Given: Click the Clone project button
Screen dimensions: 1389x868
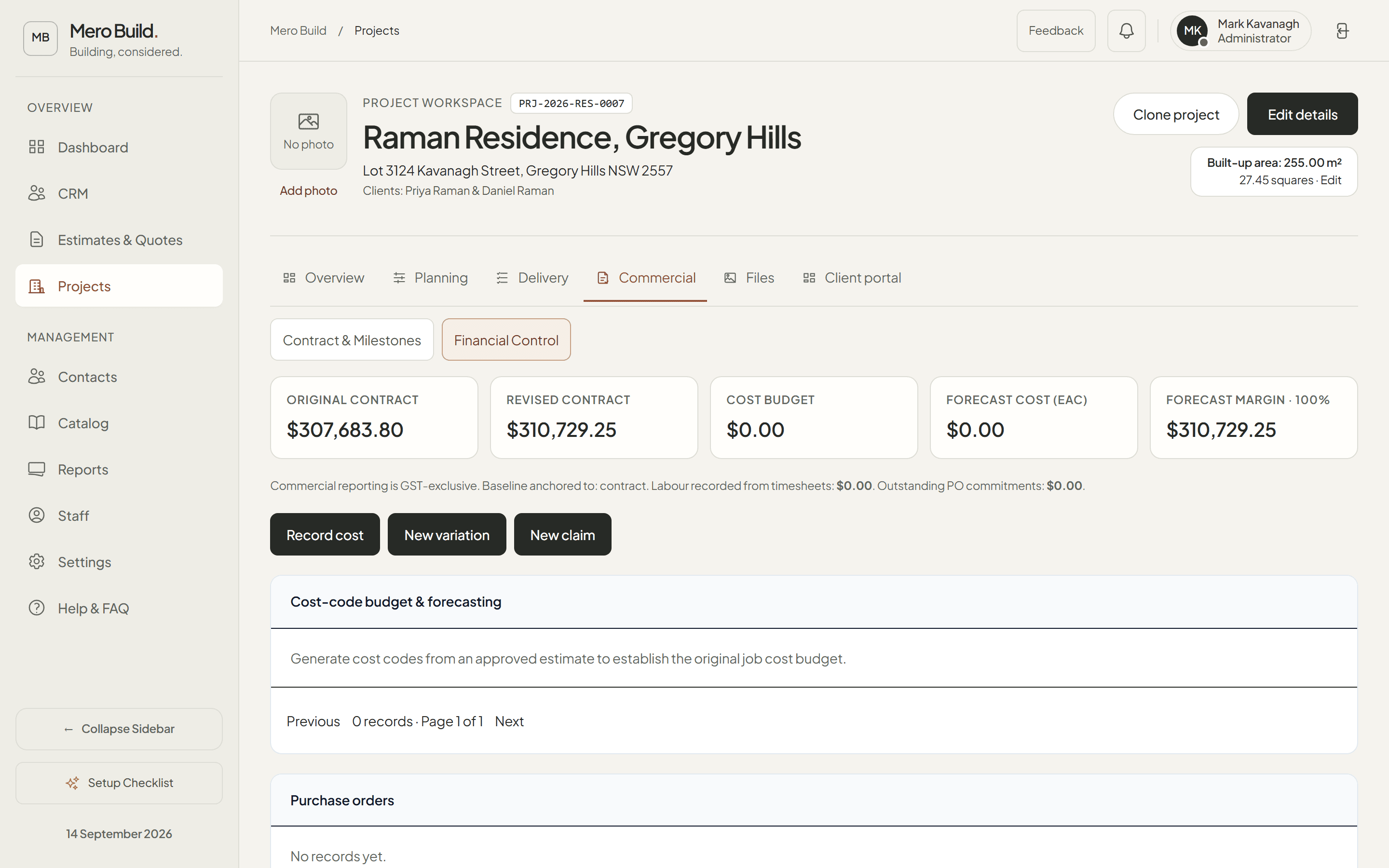Looking at the screenshot, I should [1176, 114].
